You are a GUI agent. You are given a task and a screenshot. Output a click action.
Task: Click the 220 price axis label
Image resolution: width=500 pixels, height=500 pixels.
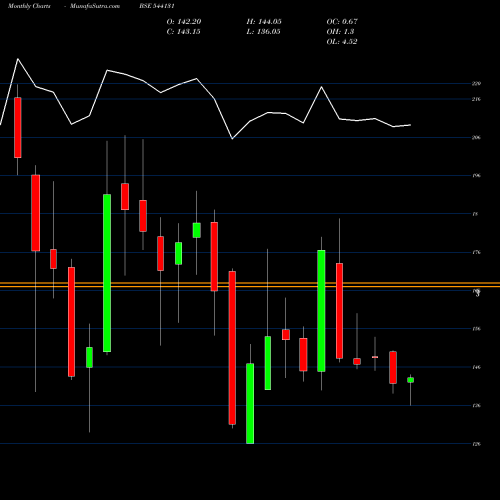pos(476,84)
